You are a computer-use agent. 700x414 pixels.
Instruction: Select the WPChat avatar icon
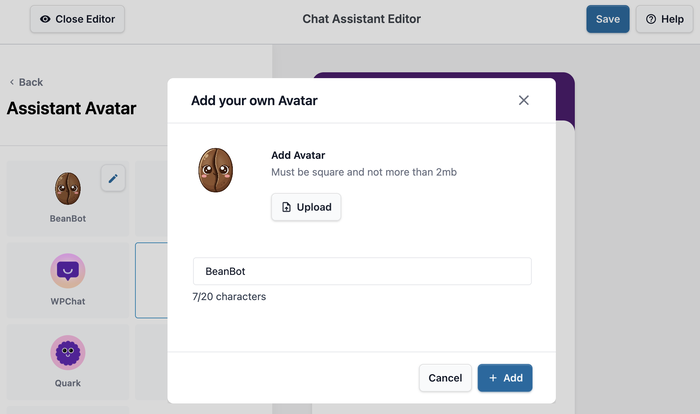(x=68, y=270)
